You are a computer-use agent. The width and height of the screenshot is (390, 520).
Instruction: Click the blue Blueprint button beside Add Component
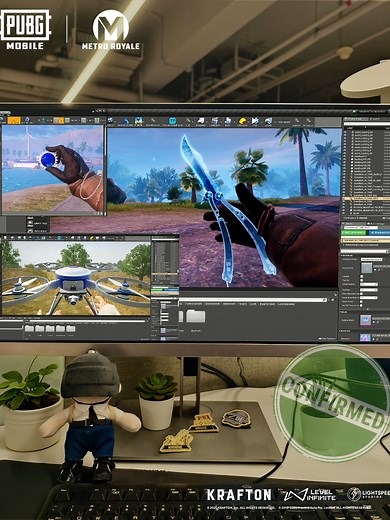tap(379, 232)
